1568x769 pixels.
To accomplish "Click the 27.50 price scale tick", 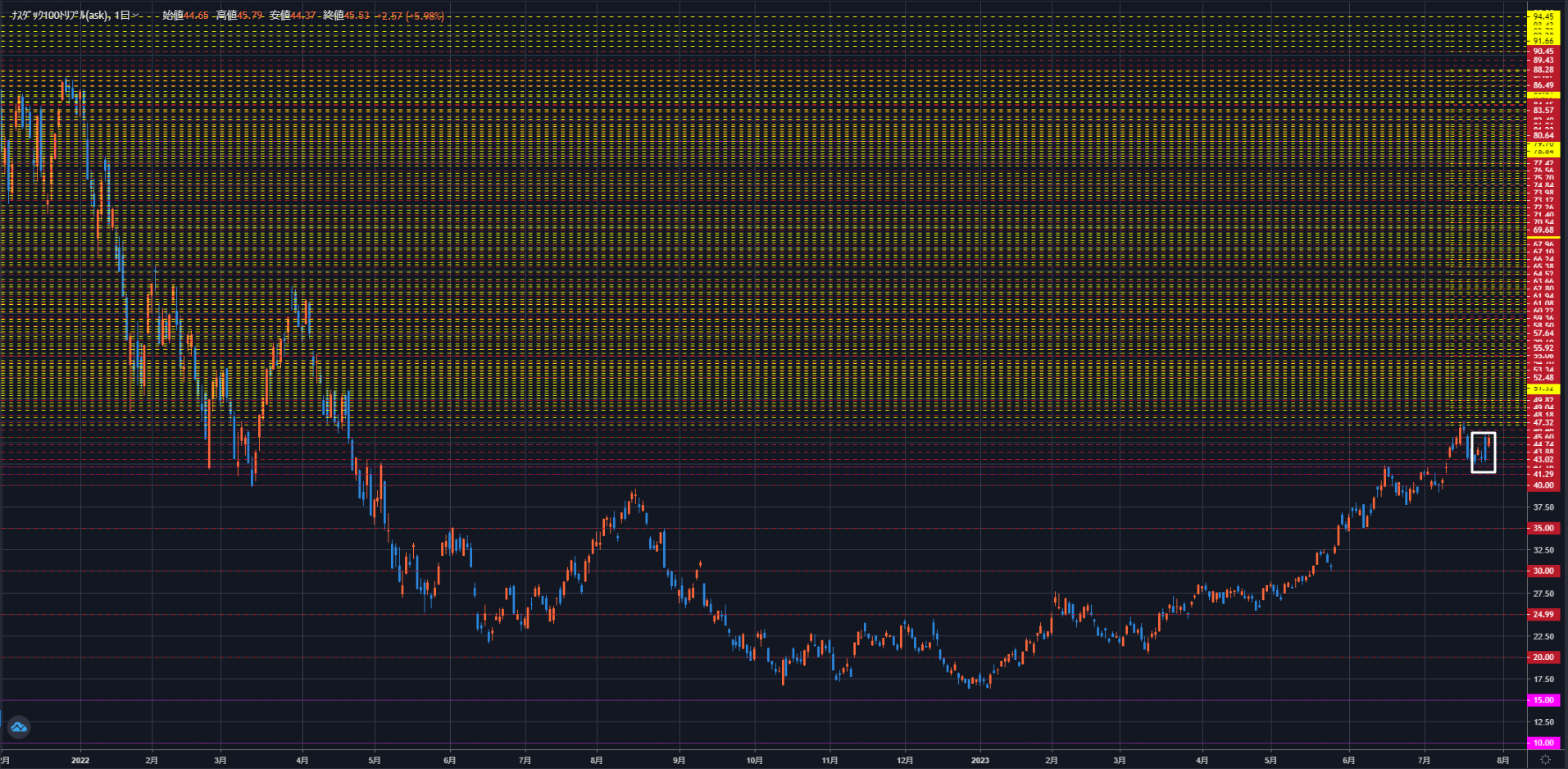I will pyautogui.click(x=1543, y=594).
